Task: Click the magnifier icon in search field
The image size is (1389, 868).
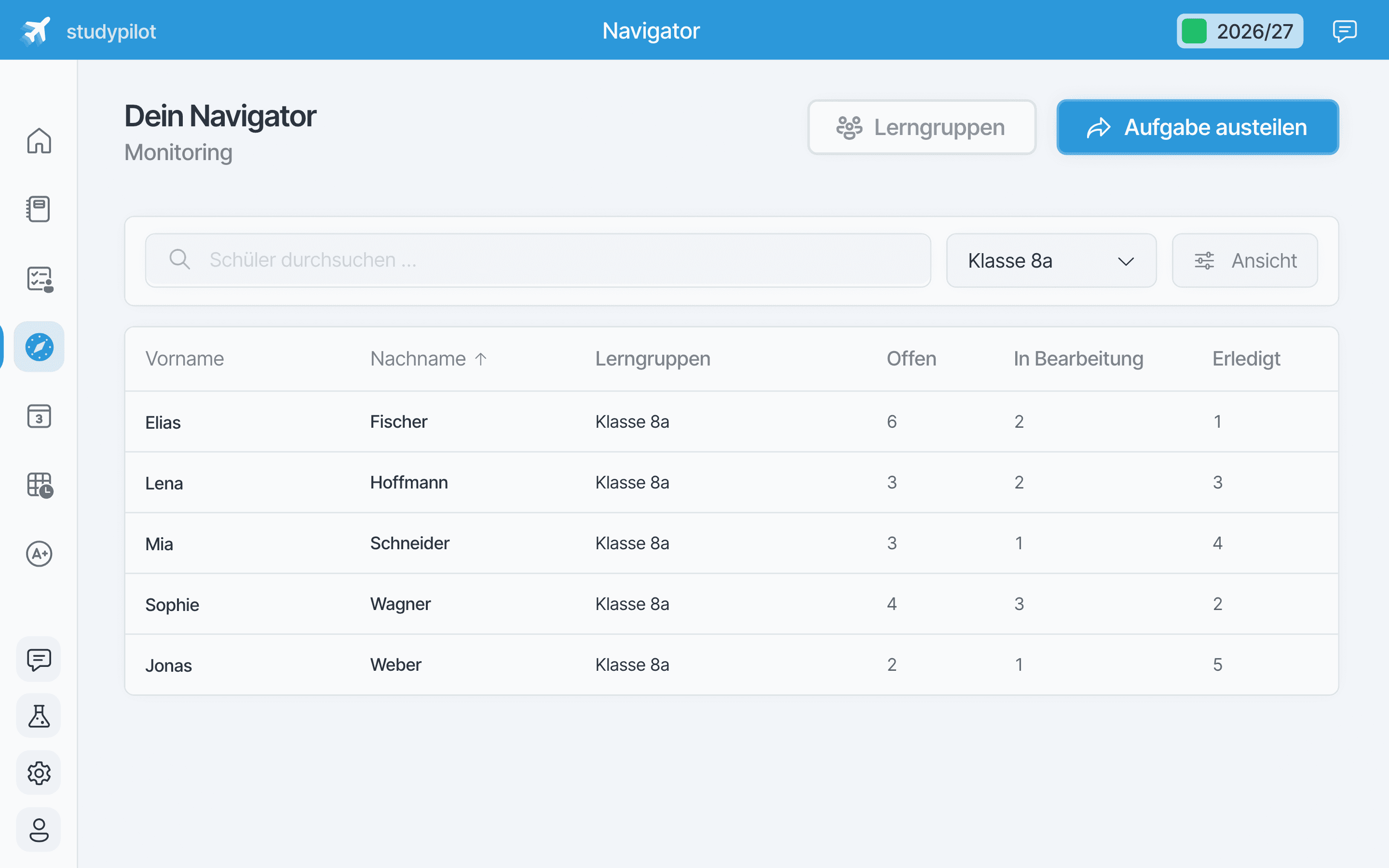Action: pos(179,259)
